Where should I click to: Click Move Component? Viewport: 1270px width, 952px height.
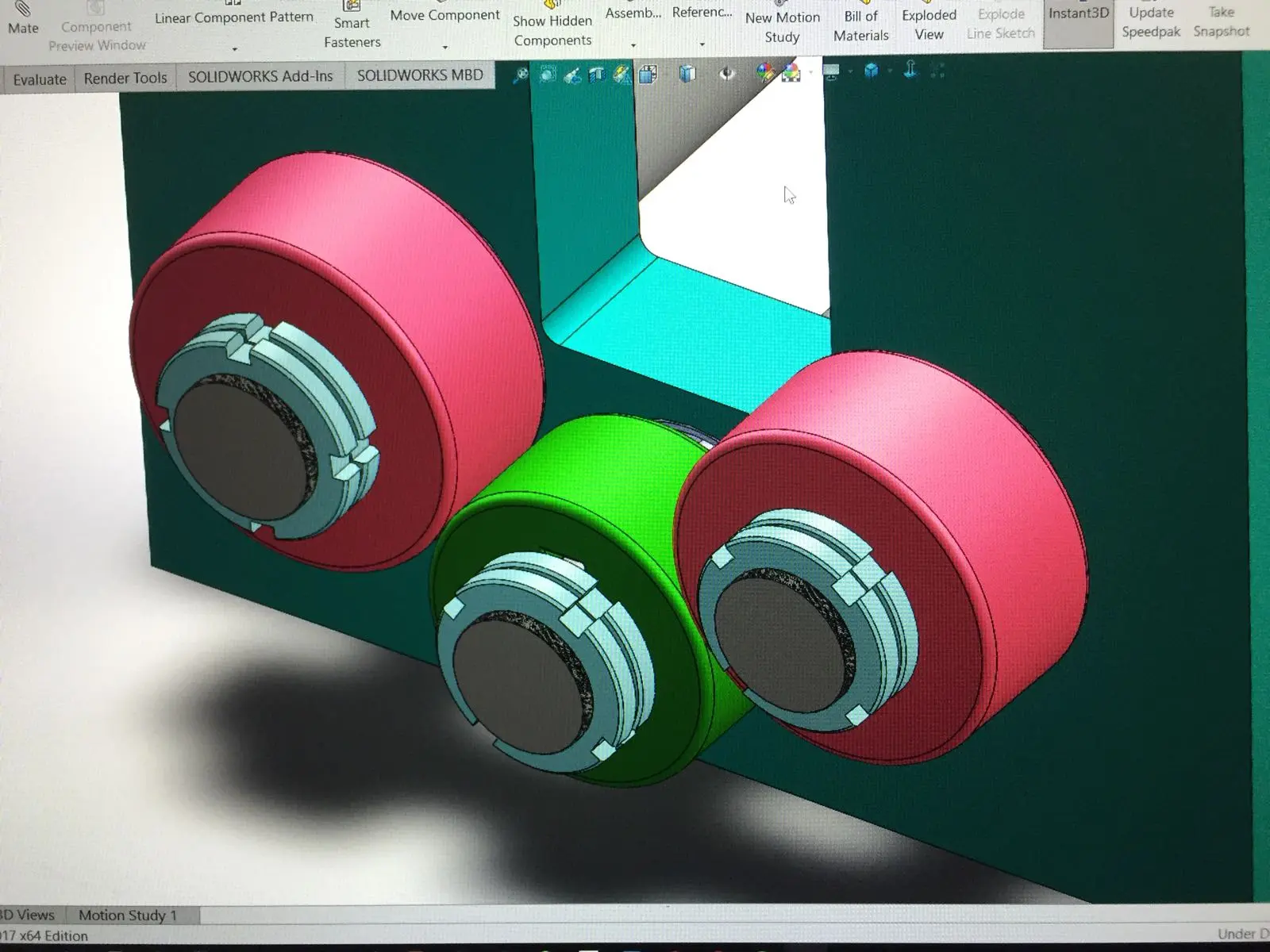(445, 15)
